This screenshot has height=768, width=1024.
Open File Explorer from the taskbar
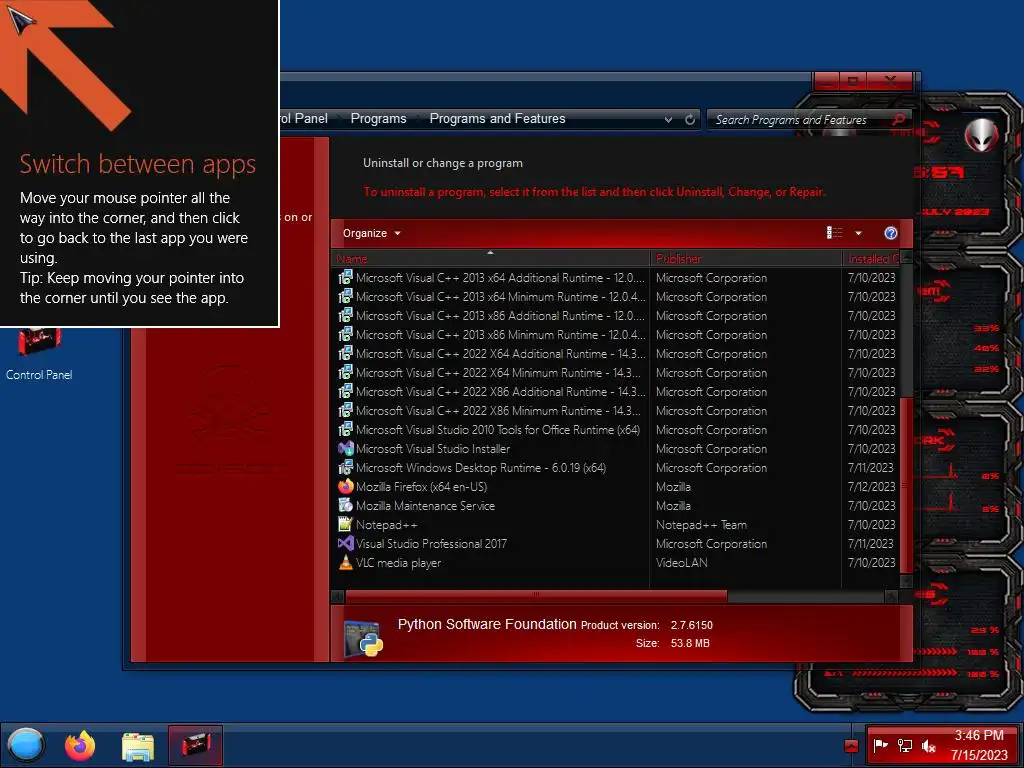point(138,746)
